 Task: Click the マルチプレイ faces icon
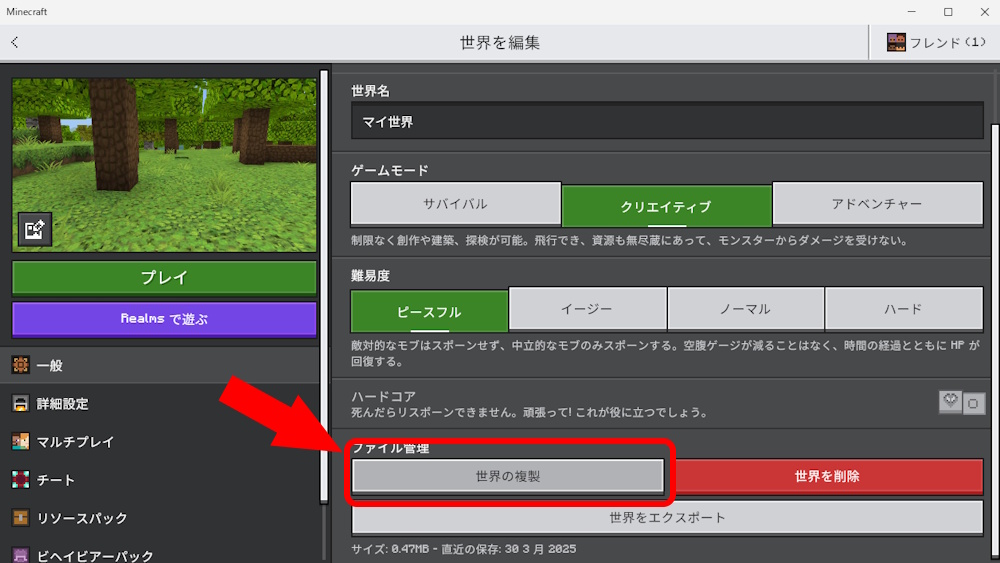[x=20, y=441]
